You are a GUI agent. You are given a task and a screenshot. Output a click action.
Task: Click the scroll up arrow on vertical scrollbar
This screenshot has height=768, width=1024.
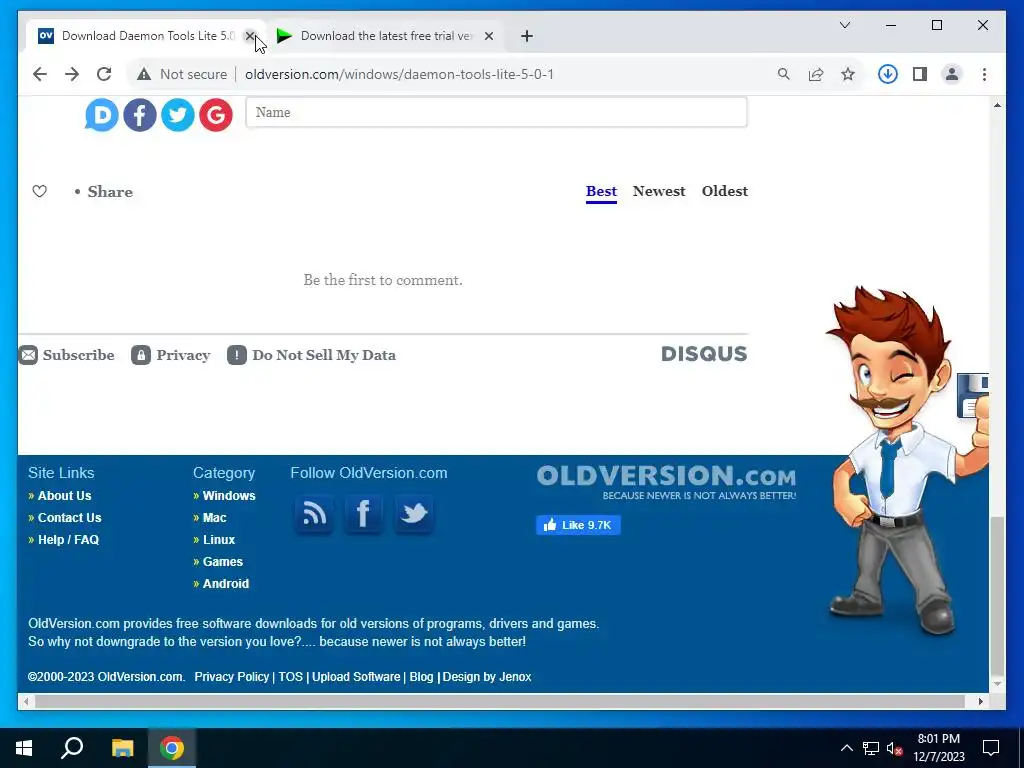(x=997, y=105)
